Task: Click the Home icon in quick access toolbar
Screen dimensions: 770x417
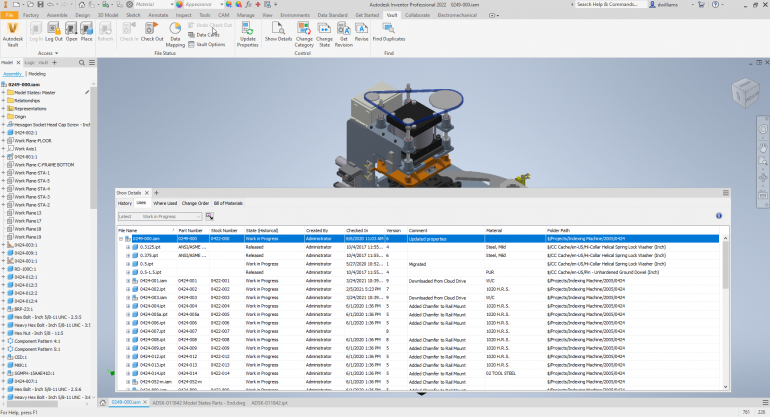Action: [82, 4]
